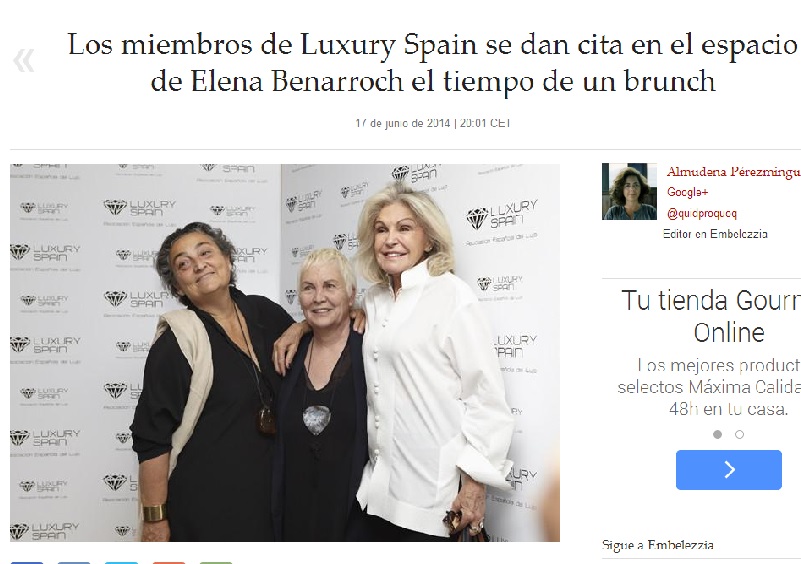Click the medium blue share button below the photo
Viewport: 801px width, 564px height.
[74, 562]
